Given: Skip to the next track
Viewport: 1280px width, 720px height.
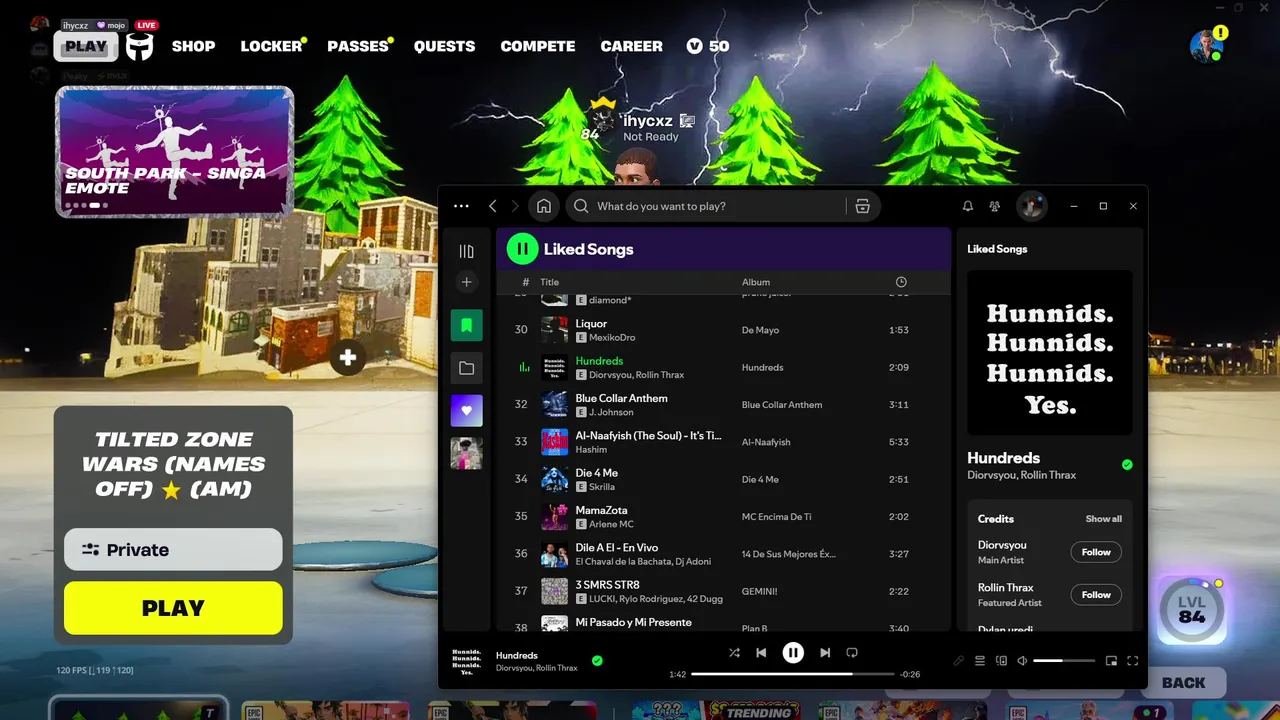Looking at the screenshot, I should point(825,653).
